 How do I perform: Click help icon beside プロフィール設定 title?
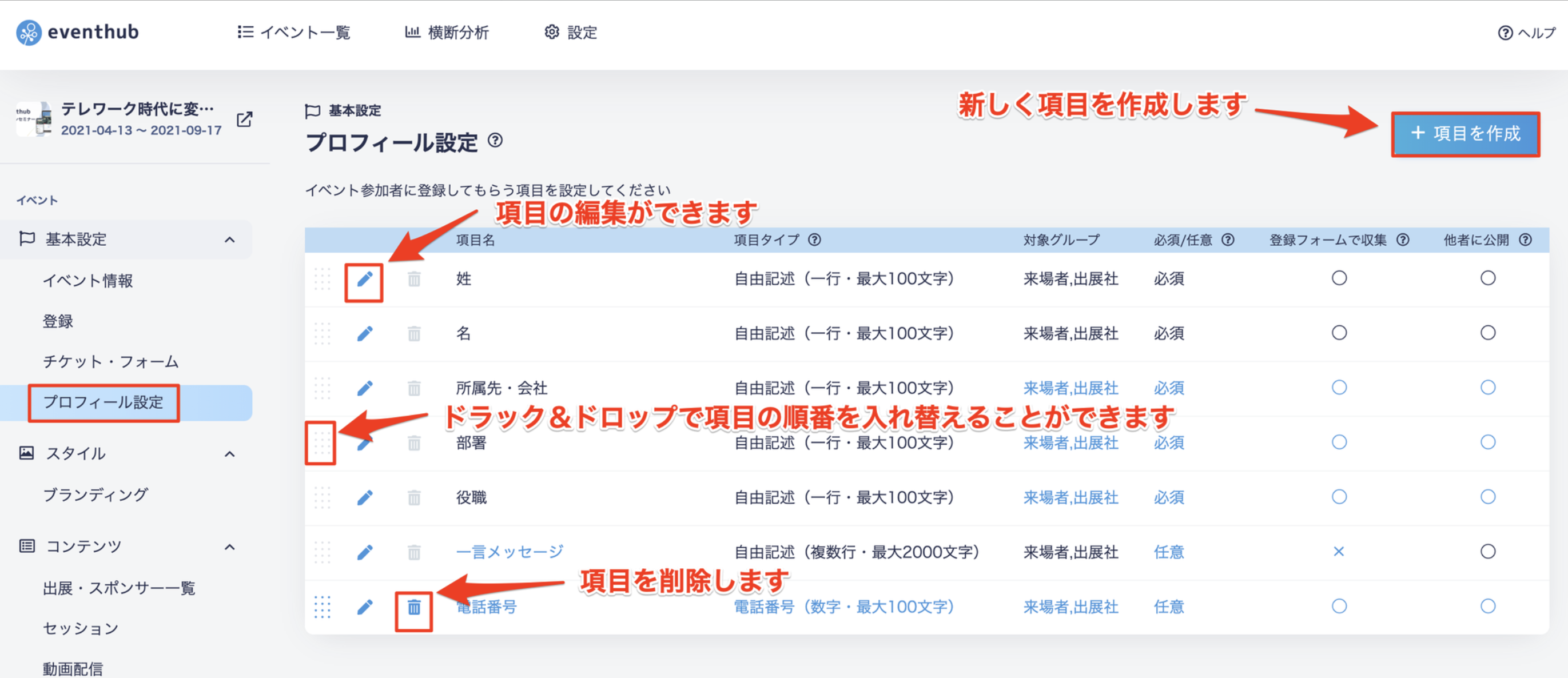[495, 141]
